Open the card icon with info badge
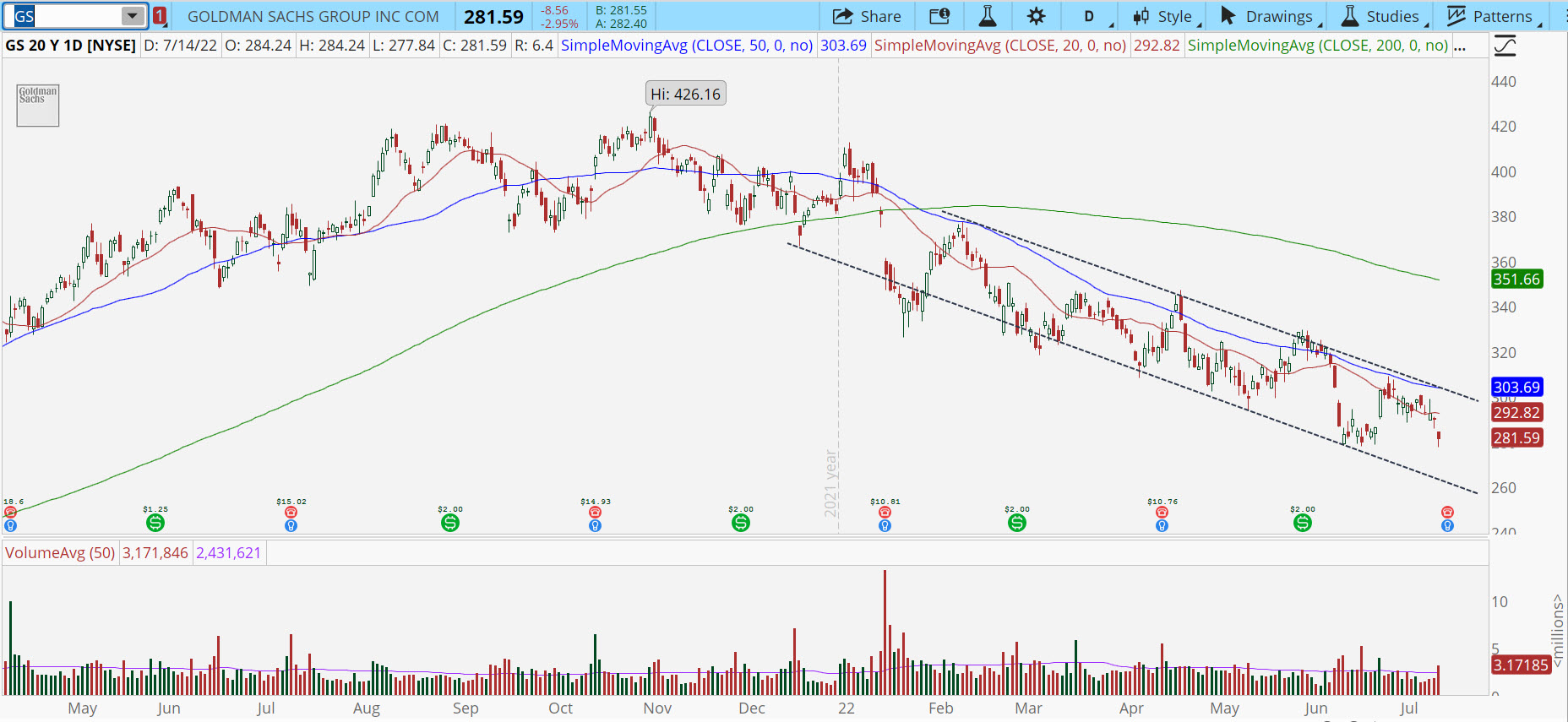 pyautogui.click(x=939, y=16)
